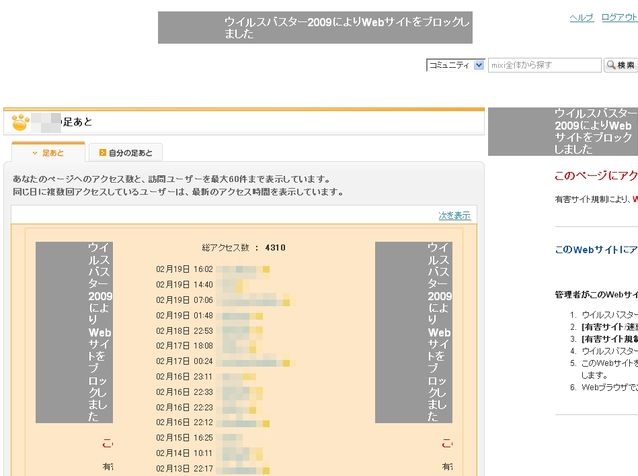Click the 次を表示 link
The height and width of the screenshot is (476, 638).
[454, 216]
